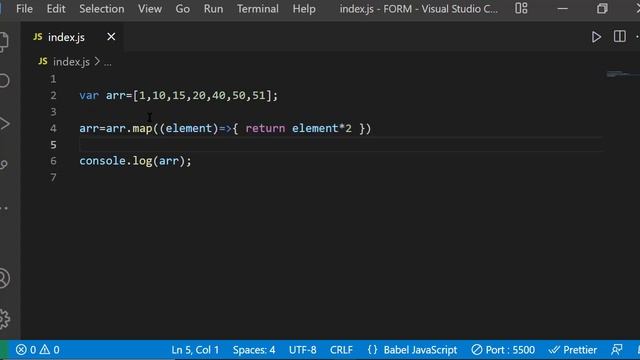Open the Go menu
The height and width of the screenshot is (360, 640).
(x=182, y=9)
